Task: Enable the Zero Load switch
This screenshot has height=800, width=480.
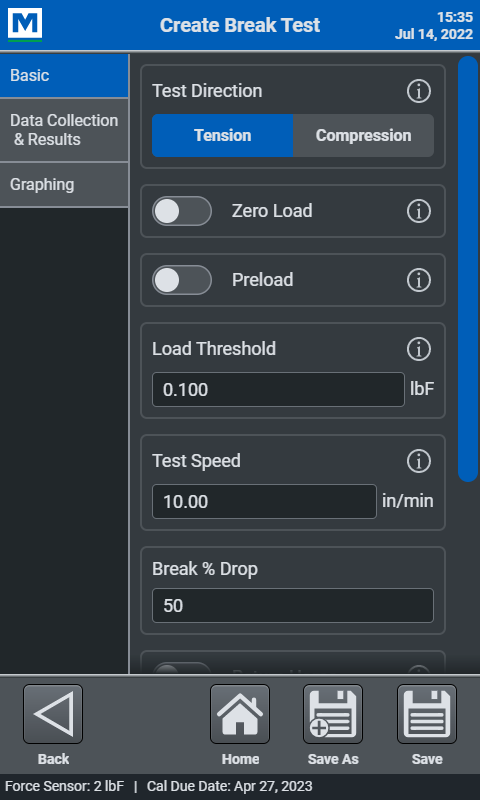Action: tap(182, 211)
